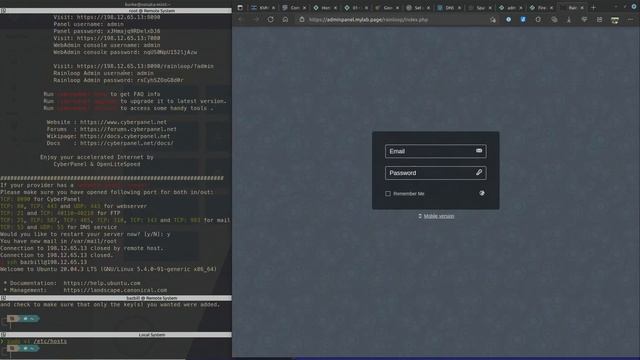Close the DNS browser tab

click(459, 8)
